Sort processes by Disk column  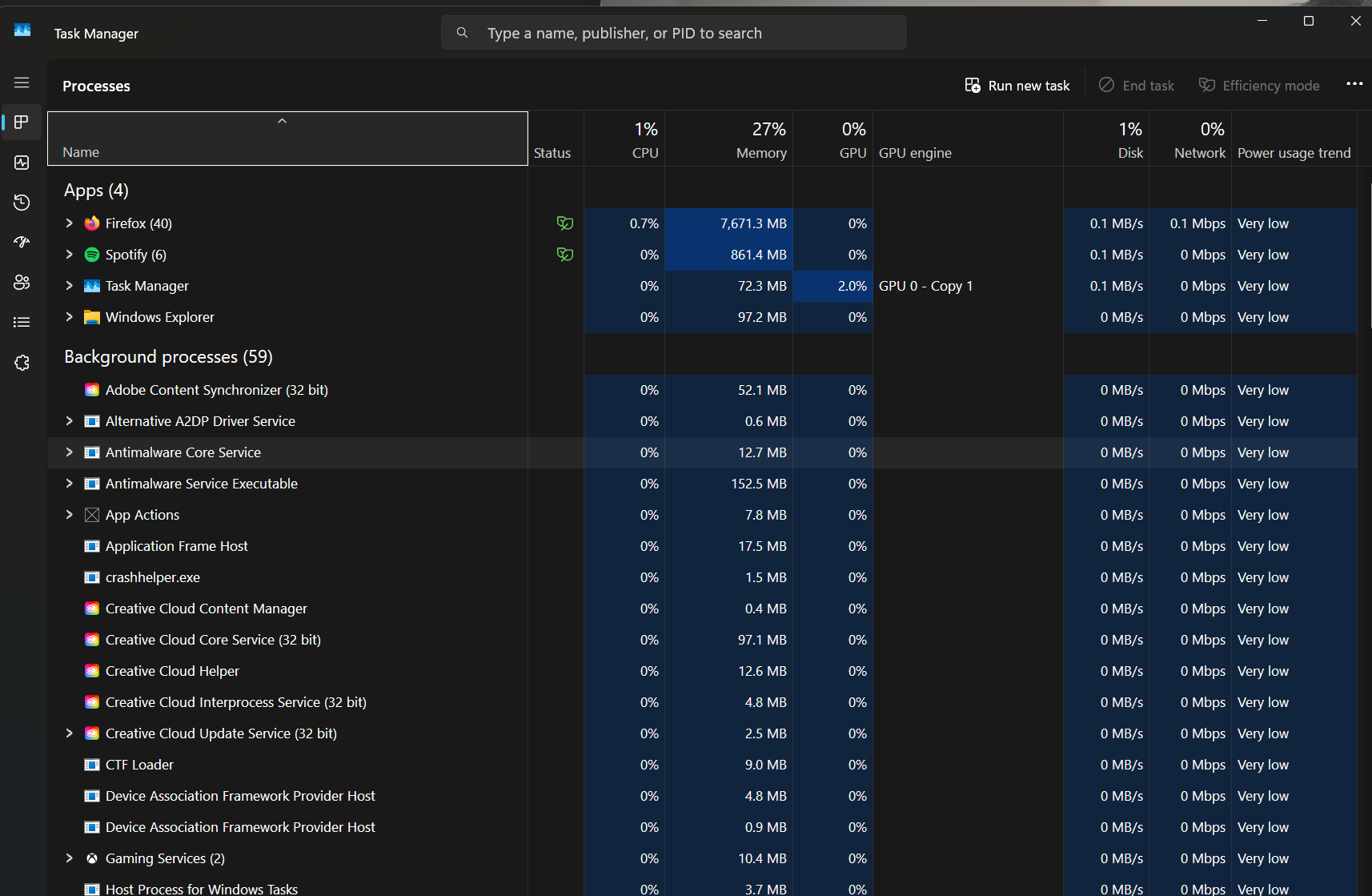coord(1106,139)
